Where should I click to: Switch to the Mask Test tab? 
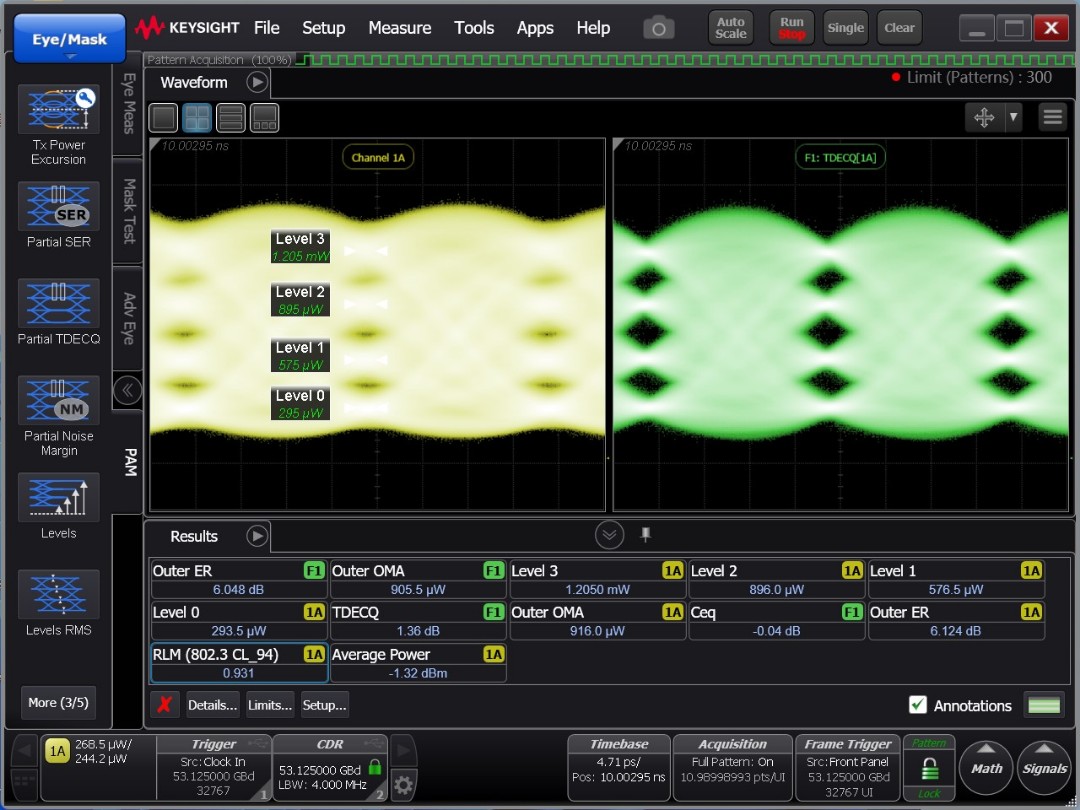pyautogui.click(x=128, y=211)
